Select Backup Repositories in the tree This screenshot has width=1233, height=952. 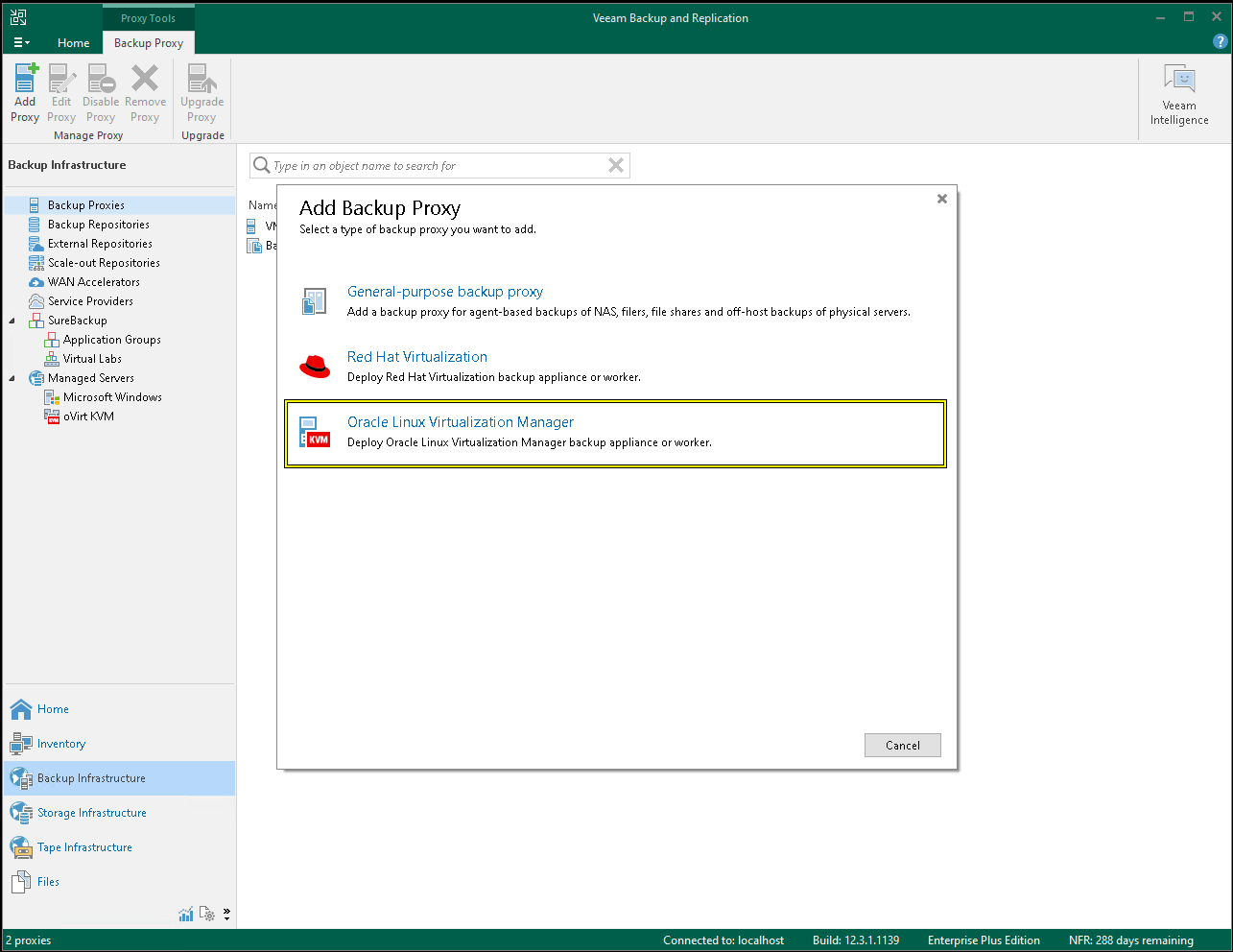click(x=99, y=225)
